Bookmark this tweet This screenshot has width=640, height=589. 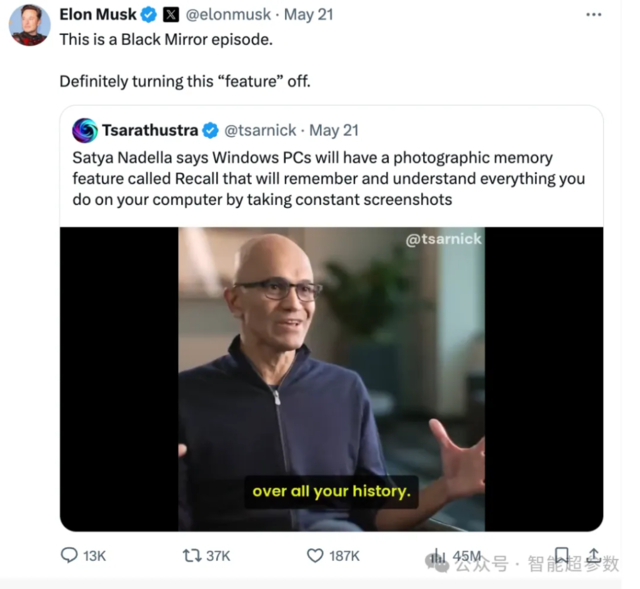point(562,556)
